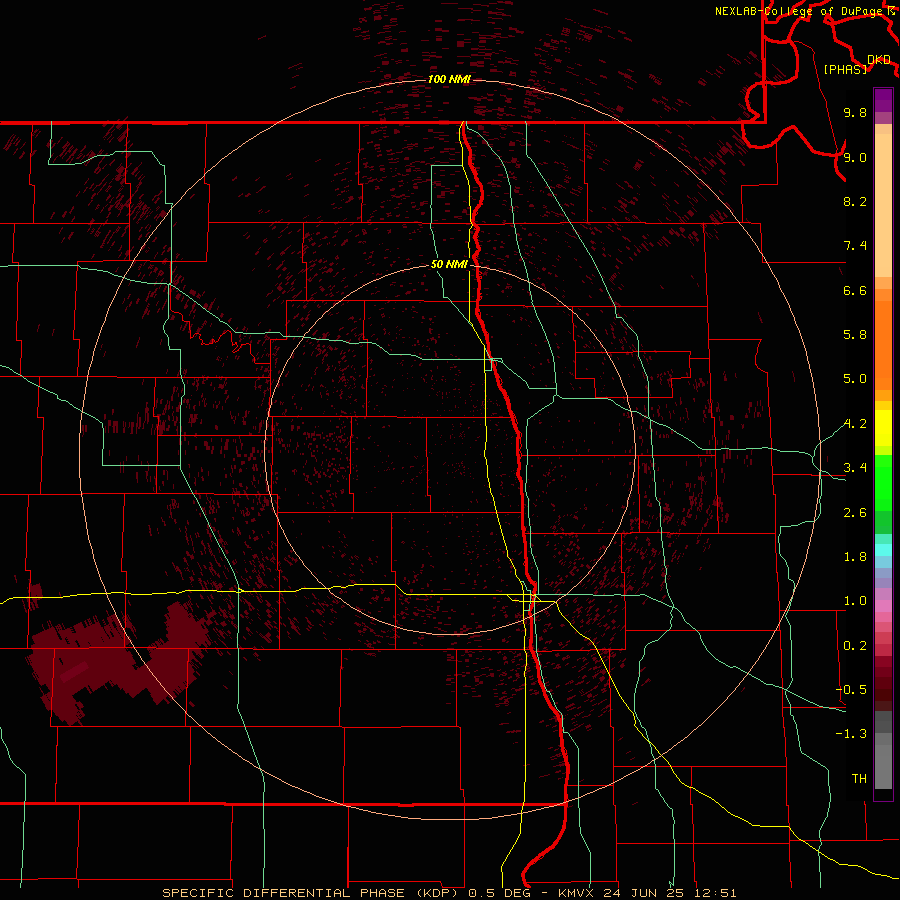Click the 1.0 scale value
Viewport: 900px width, 900px height.
855,601
